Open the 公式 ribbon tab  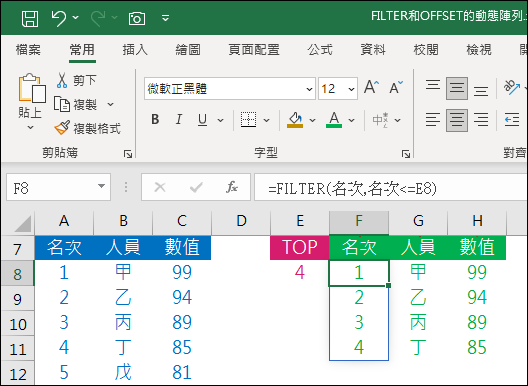320,50
